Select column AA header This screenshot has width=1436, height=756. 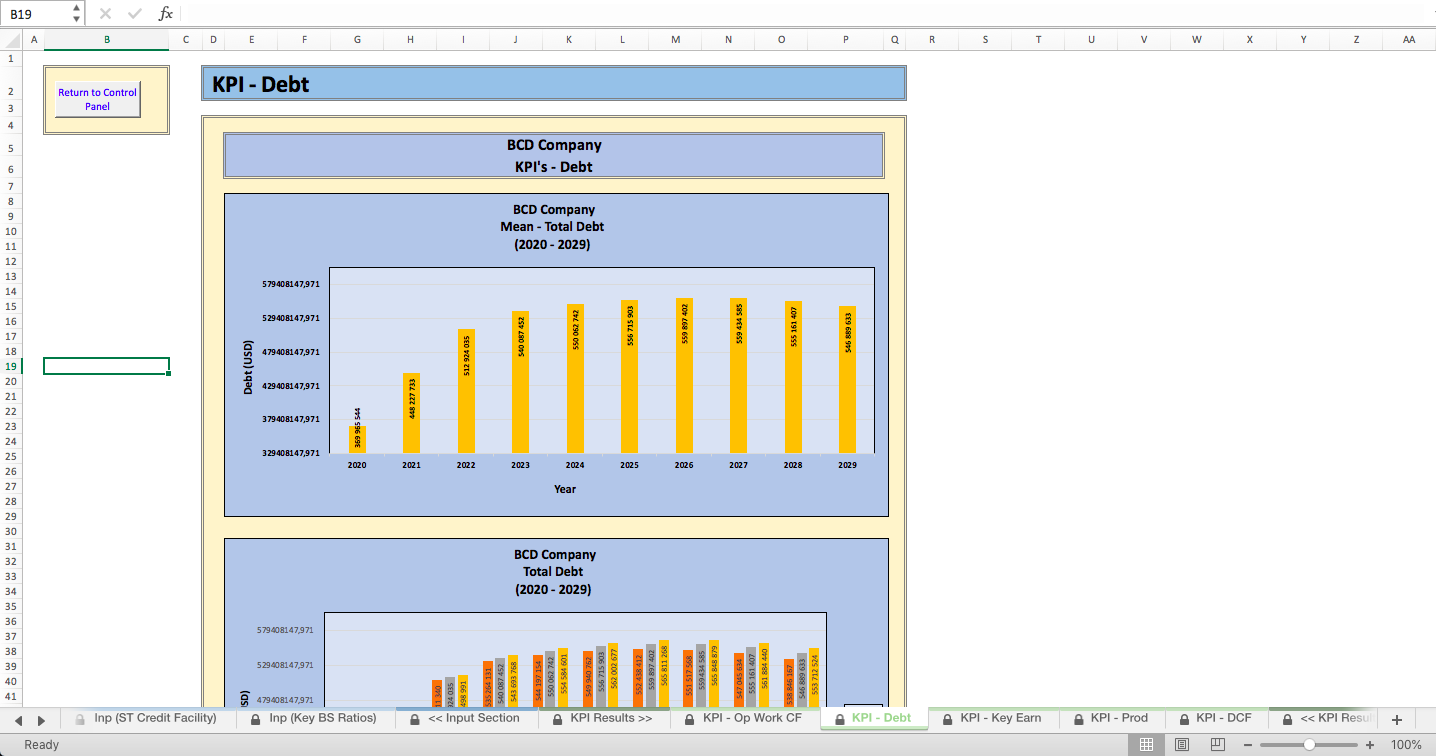coord(1409,39)
